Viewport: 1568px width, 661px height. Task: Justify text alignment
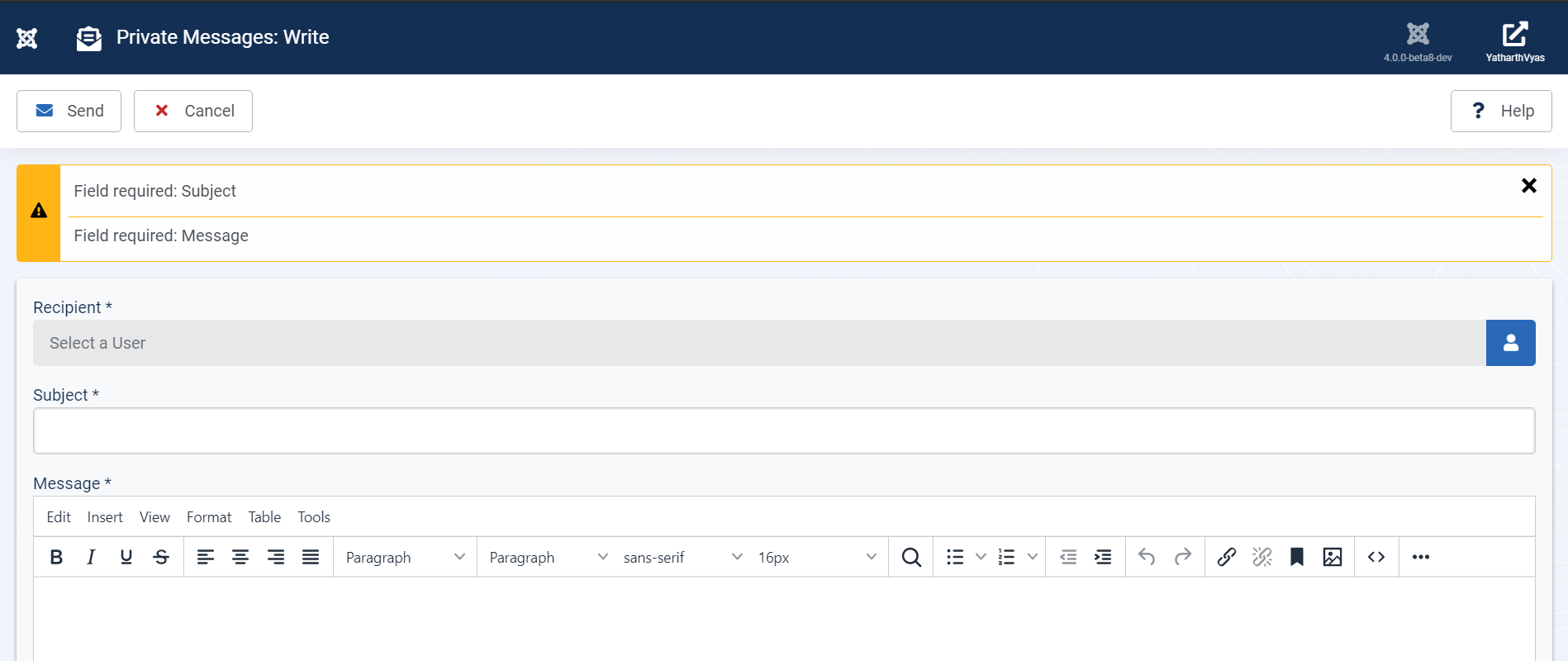tap(311, 557)
